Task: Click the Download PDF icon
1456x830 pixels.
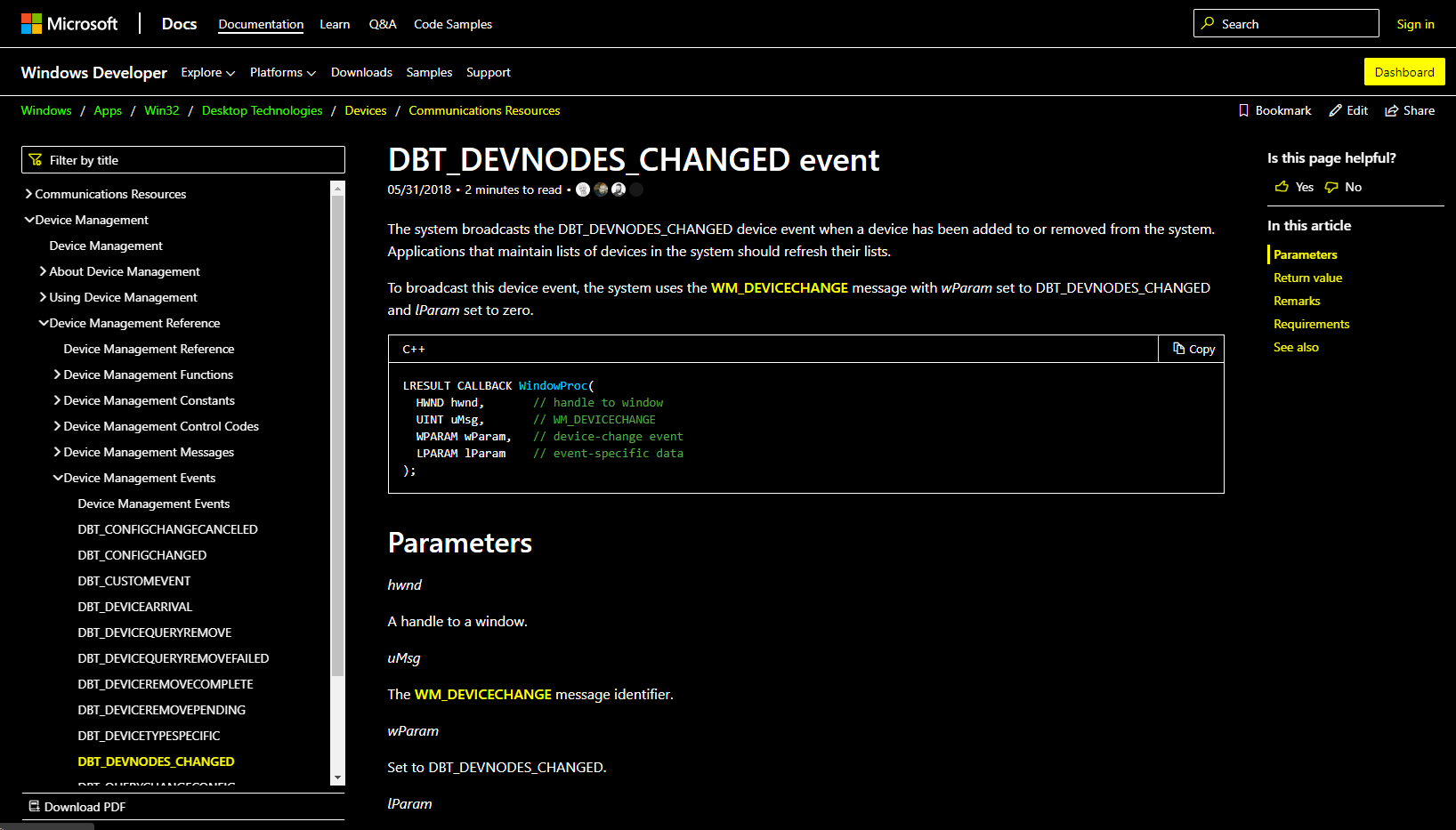Action: click(x=33, y=806)
